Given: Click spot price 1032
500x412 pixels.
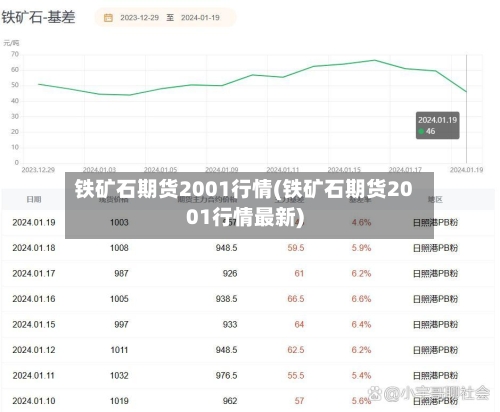Looking at the screenshot, I should [x=119, y=376].
